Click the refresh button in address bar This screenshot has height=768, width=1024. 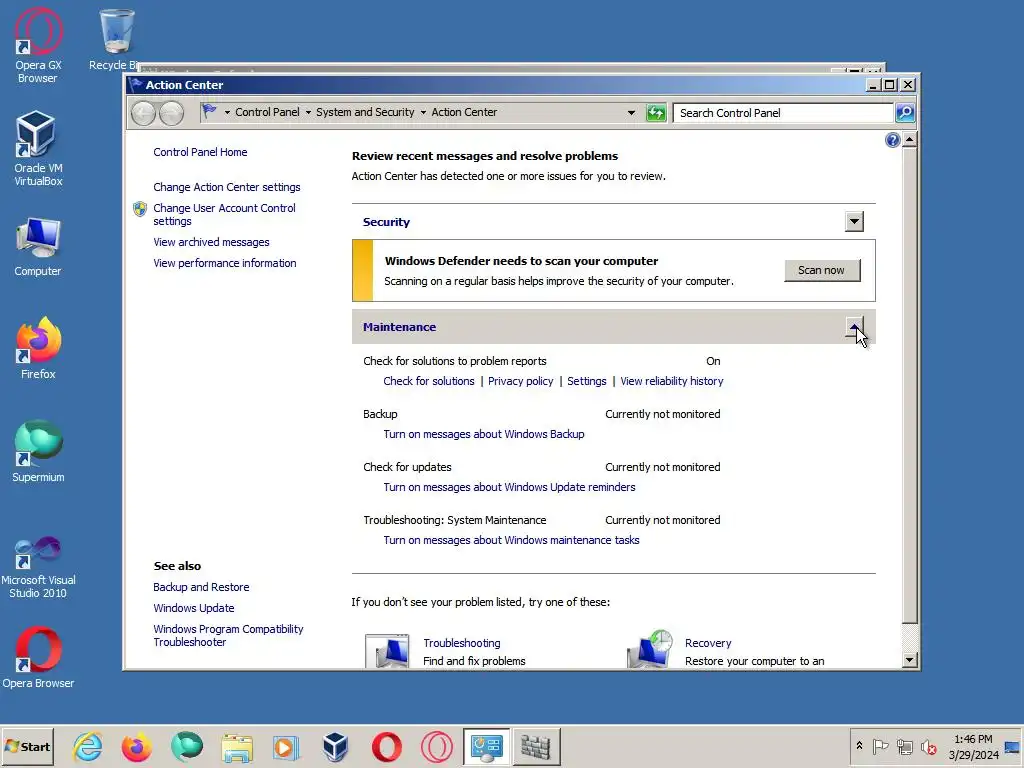[x=656, y=113]
